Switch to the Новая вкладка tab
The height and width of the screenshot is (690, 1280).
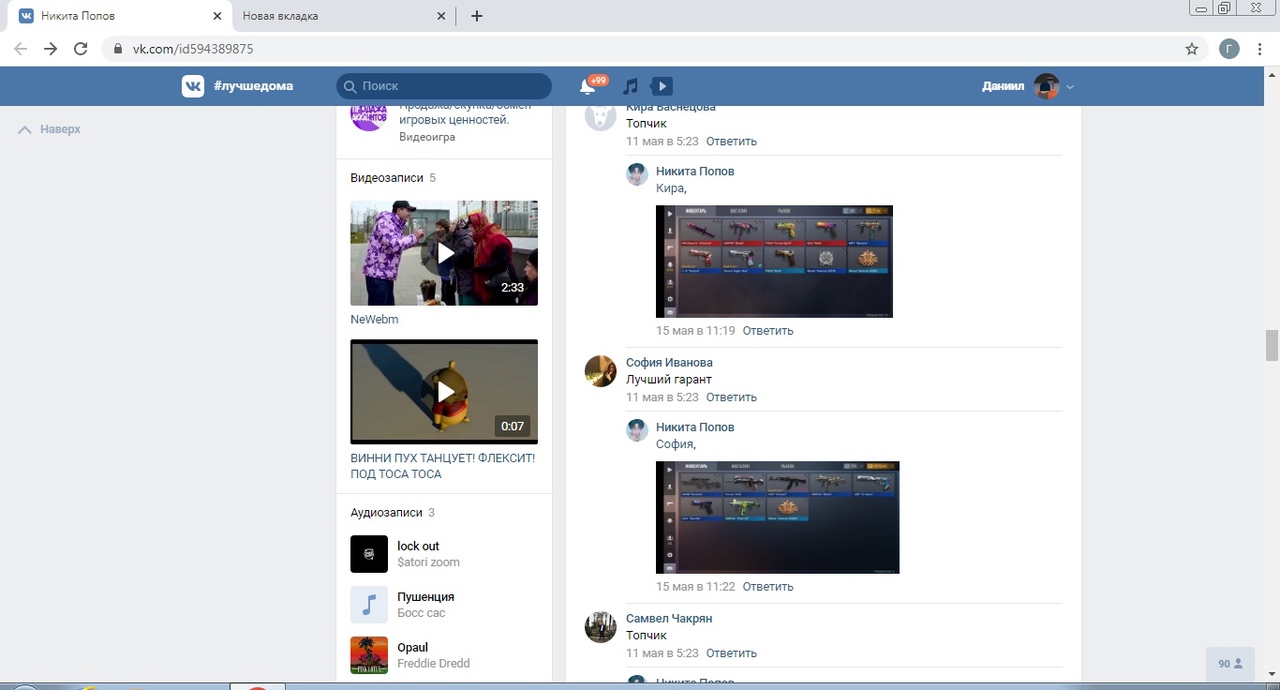pyautogui.click(x=330, y=16)
